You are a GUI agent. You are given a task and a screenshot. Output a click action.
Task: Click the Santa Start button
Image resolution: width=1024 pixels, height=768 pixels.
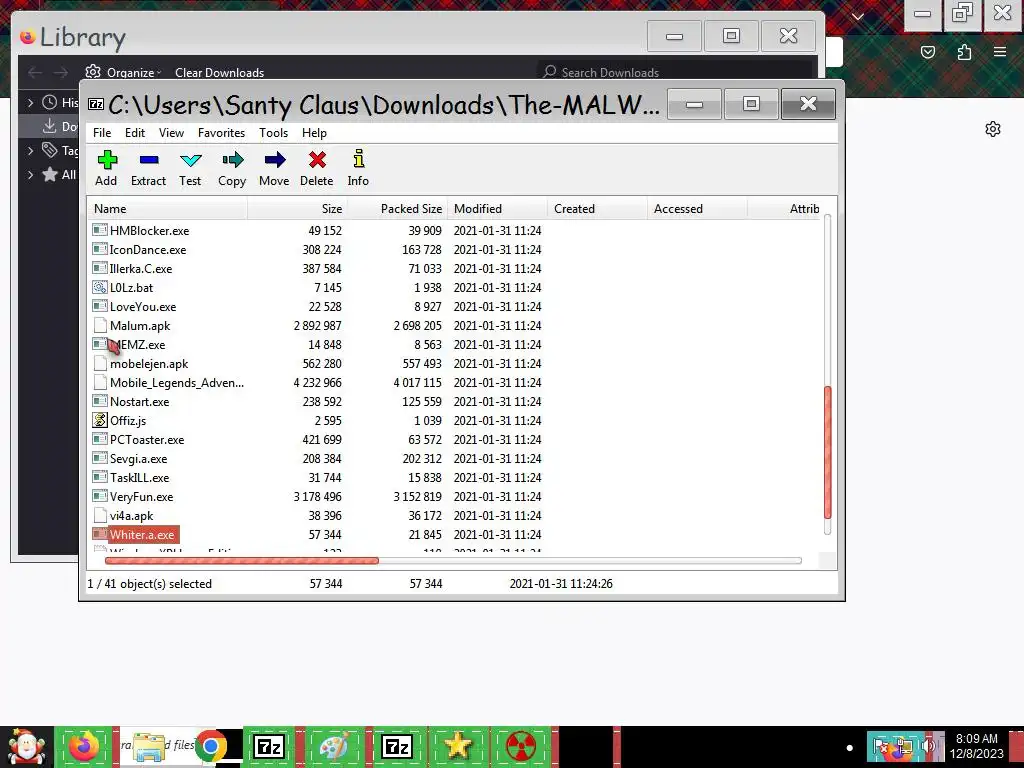click(26, 746)
